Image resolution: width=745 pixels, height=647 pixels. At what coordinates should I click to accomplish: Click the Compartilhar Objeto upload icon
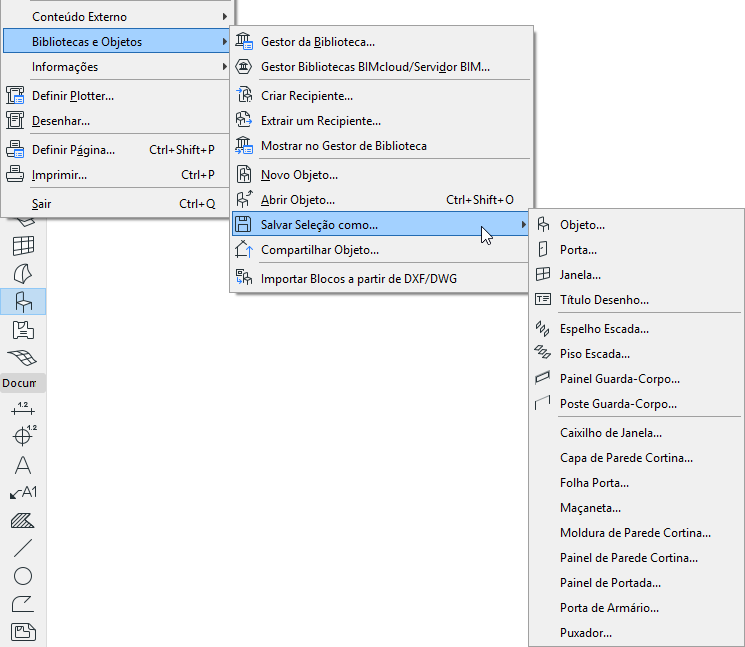click(244, 249)
